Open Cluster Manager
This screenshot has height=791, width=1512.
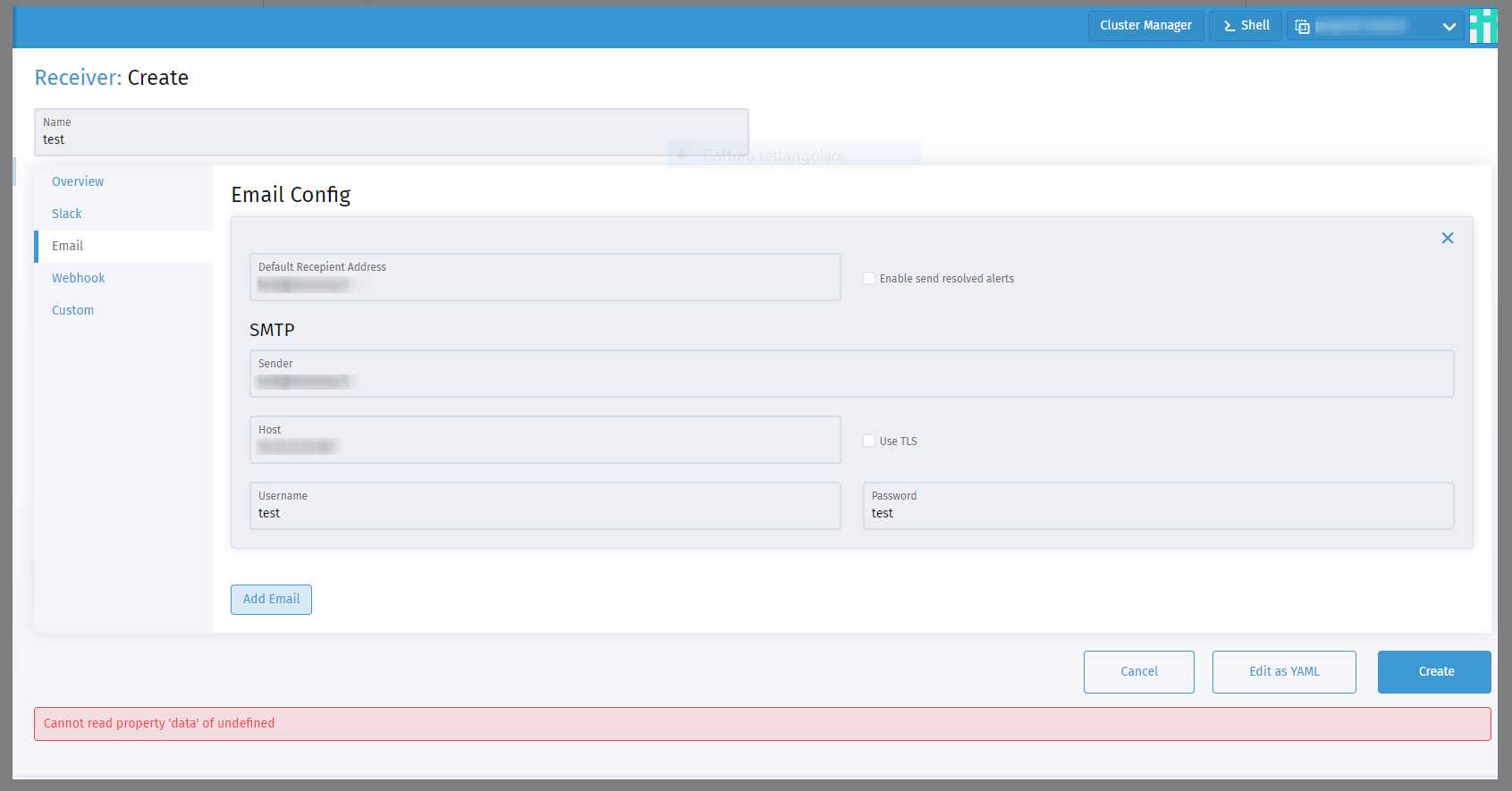point(1145,26)
